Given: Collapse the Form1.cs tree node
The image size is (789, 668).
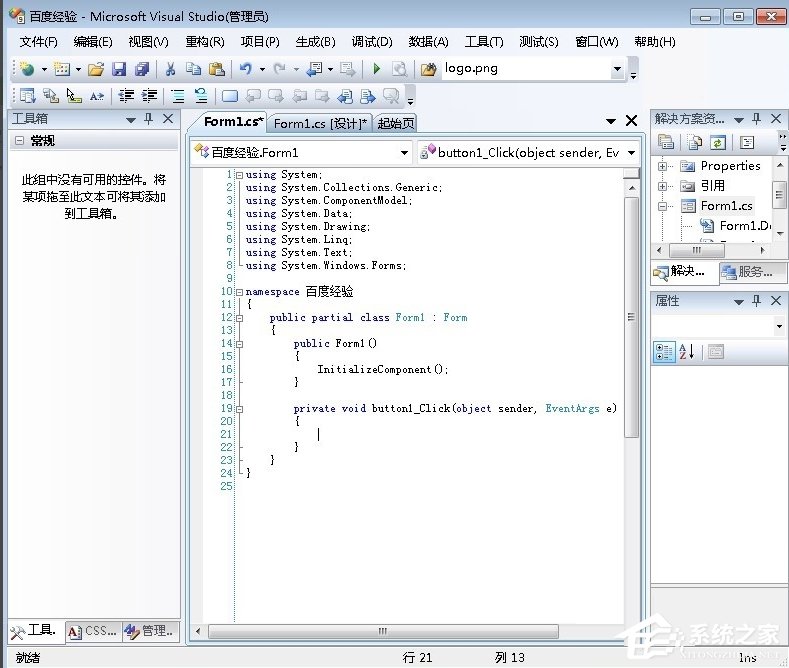Looking at the screenshot, I should pyautogui.click(x=663, y=206).
